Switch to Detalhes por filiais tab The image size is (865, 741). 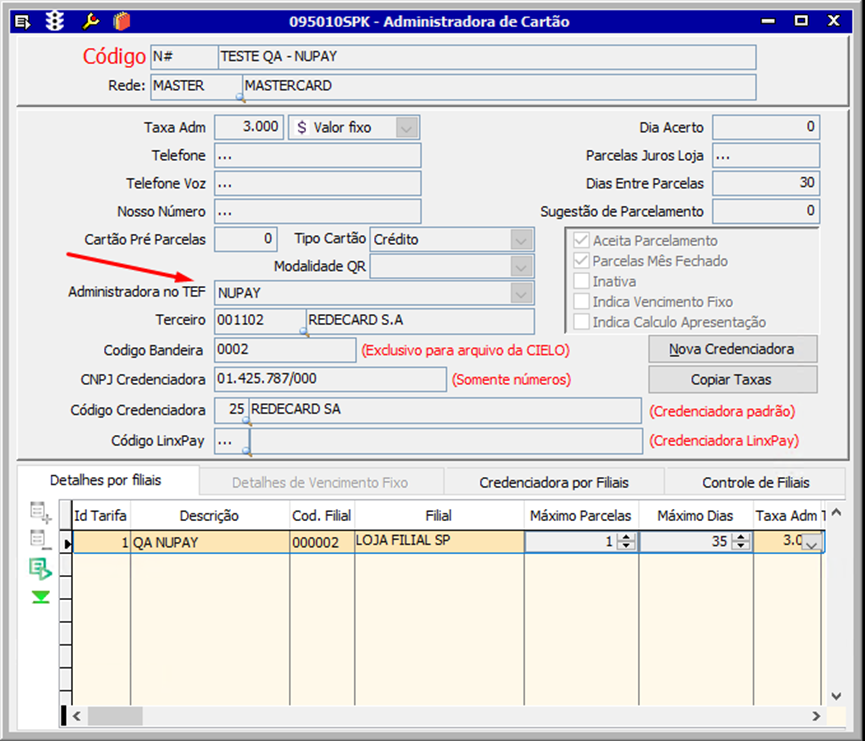click(106, 481)
